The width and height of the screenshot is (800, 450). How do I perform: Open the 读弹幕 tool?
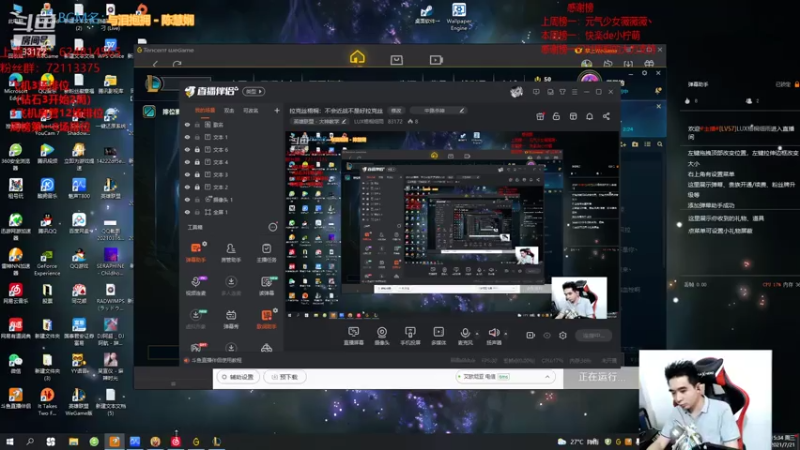(266, 286)
